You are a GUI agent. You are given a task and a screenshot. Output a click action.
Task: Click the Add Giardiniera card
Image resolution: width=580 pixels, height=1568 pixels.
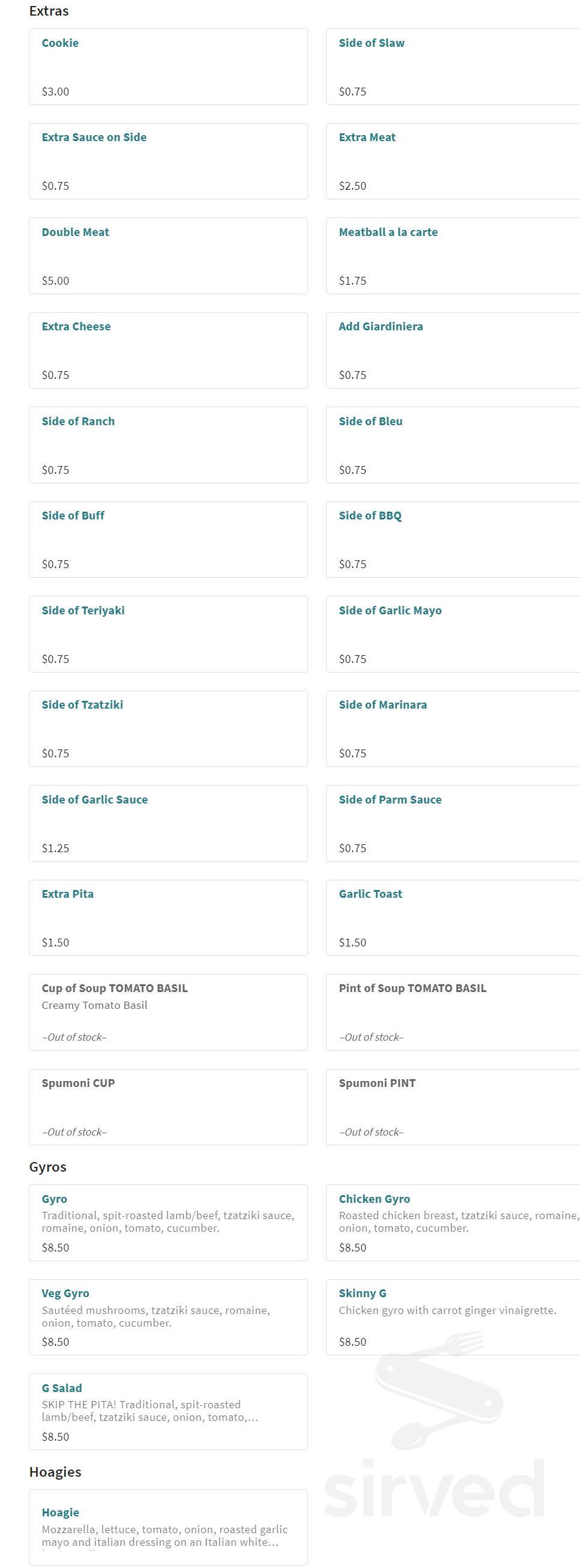[x=453, y=350]
